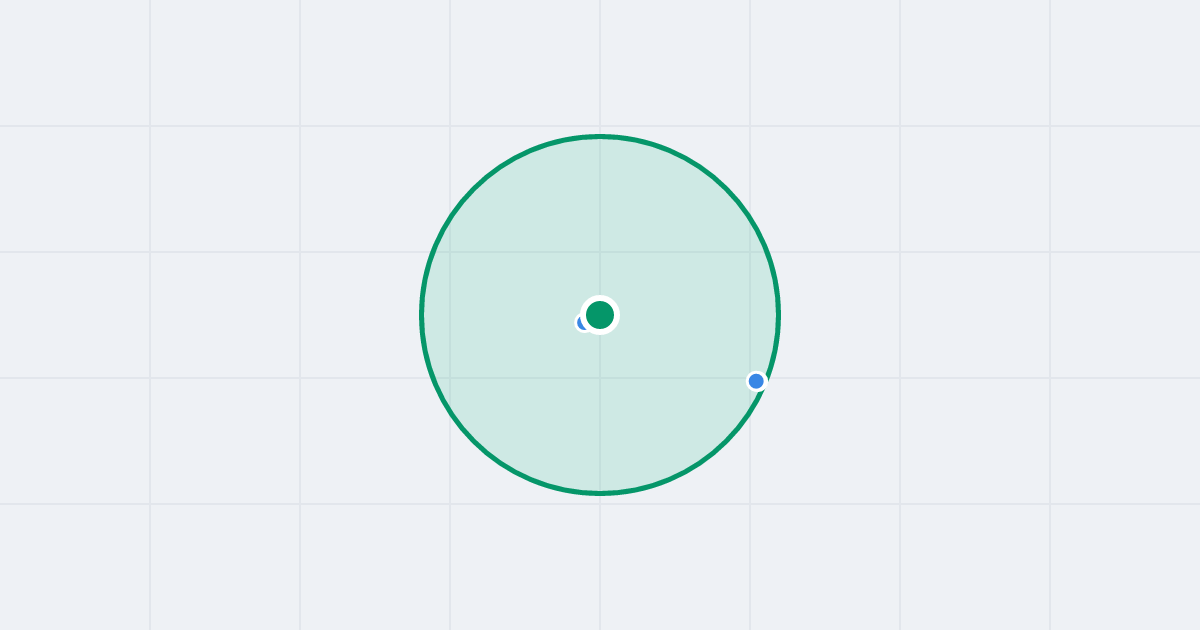The image size is (1200, 630).
Task: Click the grid intersection nearest the top-right corner
Action: [1050, 126]
